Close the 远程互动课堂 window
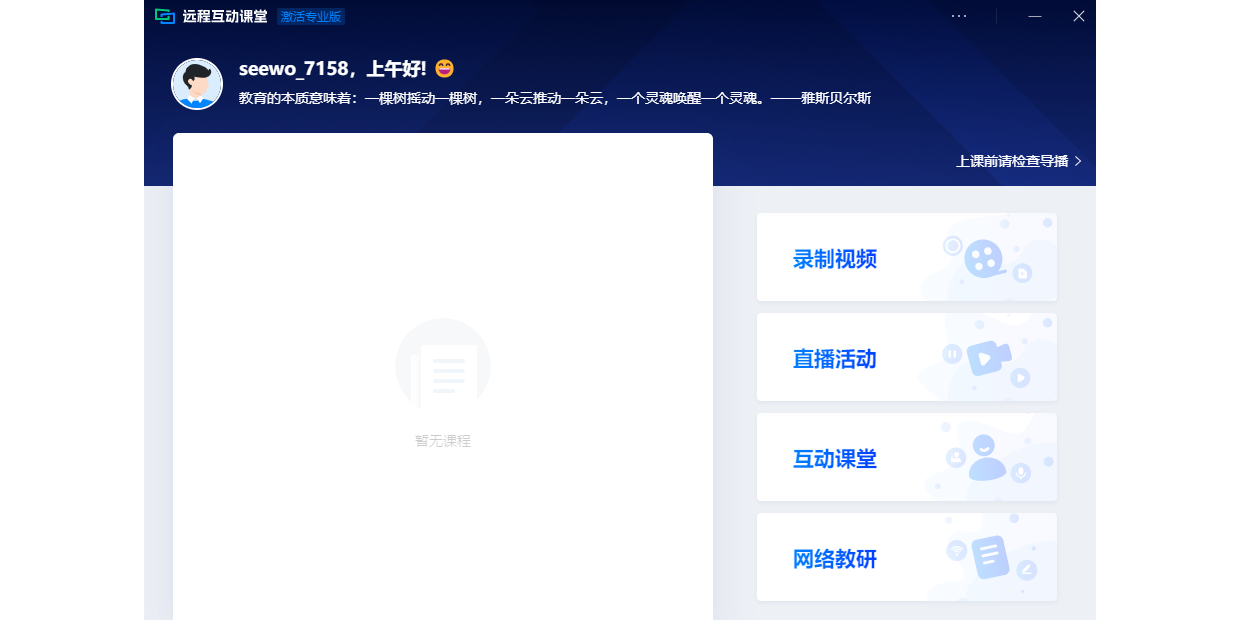Image resolution: width=1240 pixels, height=620 pixels. [1079, 16]
